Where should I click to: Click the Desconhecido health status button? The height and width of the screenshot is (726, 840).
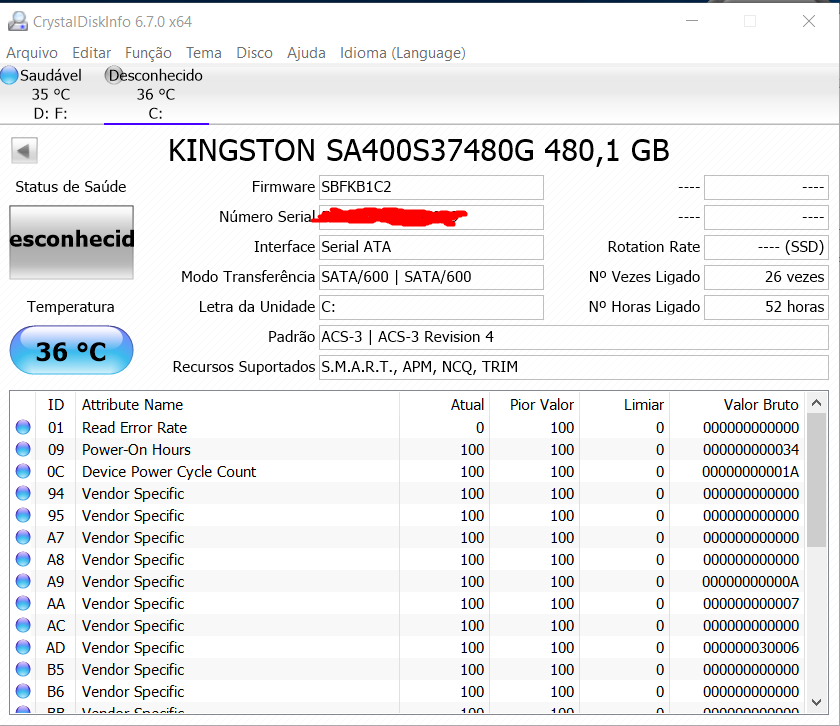(71, 242)
